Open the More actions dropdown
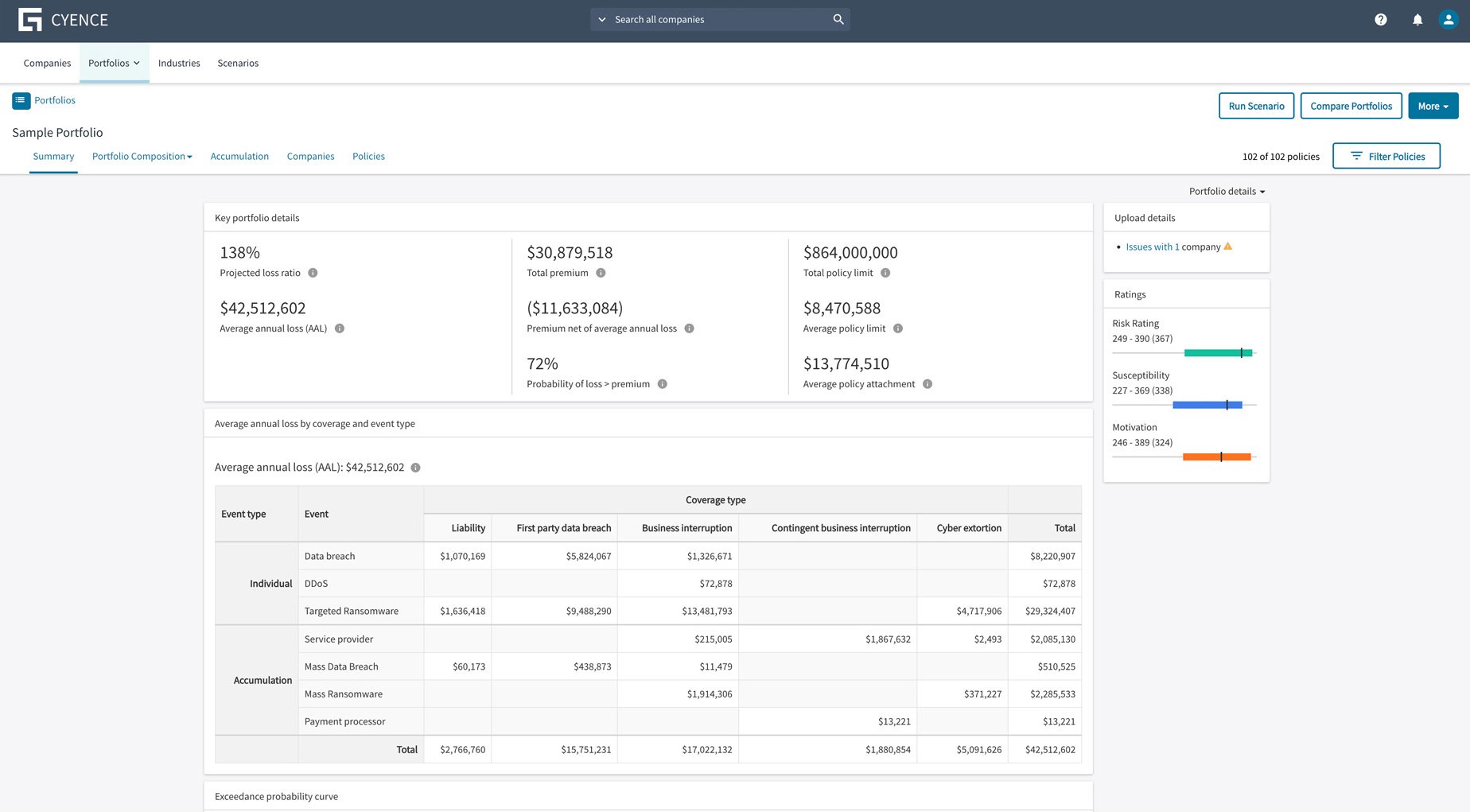Screen dimensions: 1470x812 1432,105
